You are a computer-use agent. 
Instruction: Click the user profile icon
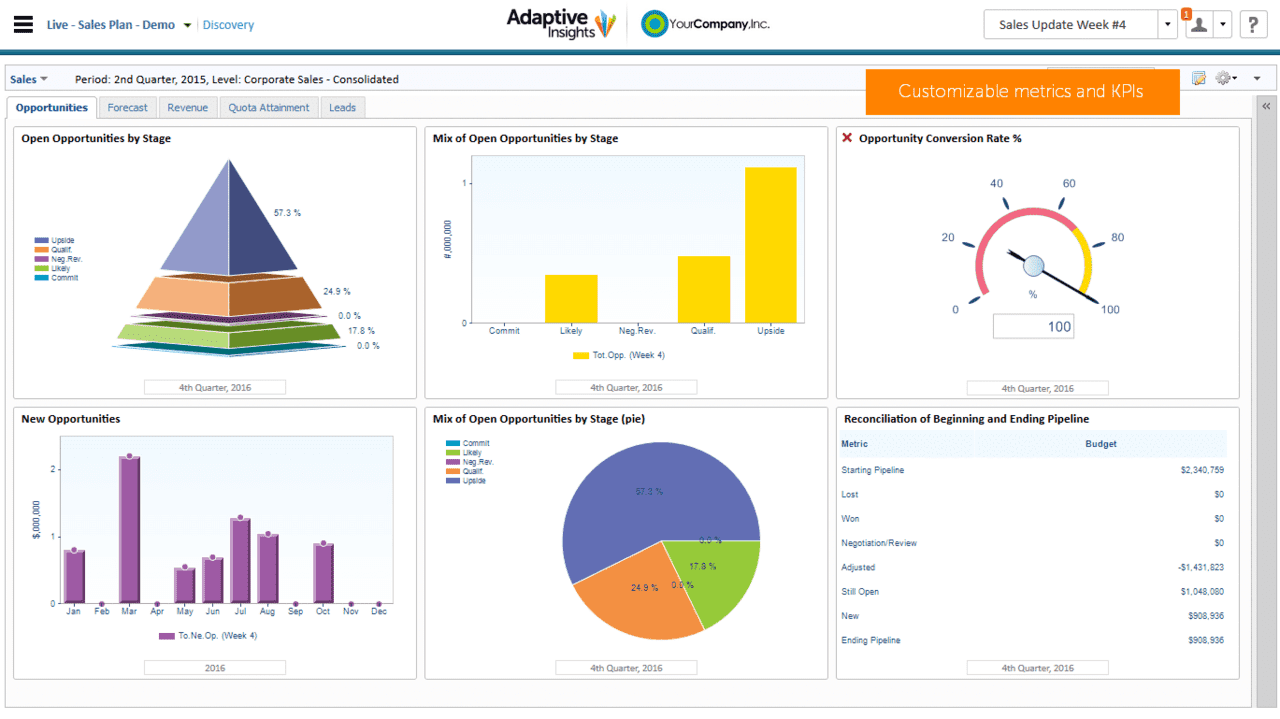[x=1198, y=25]
